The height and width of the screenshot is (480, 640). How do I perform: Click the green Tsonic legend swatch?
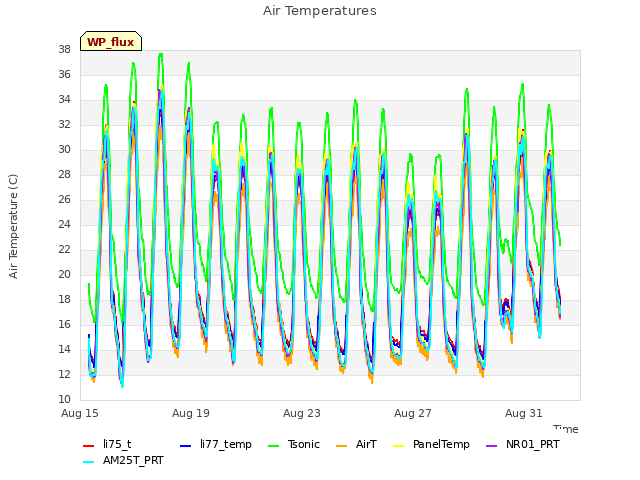click(x=273, y=446)
